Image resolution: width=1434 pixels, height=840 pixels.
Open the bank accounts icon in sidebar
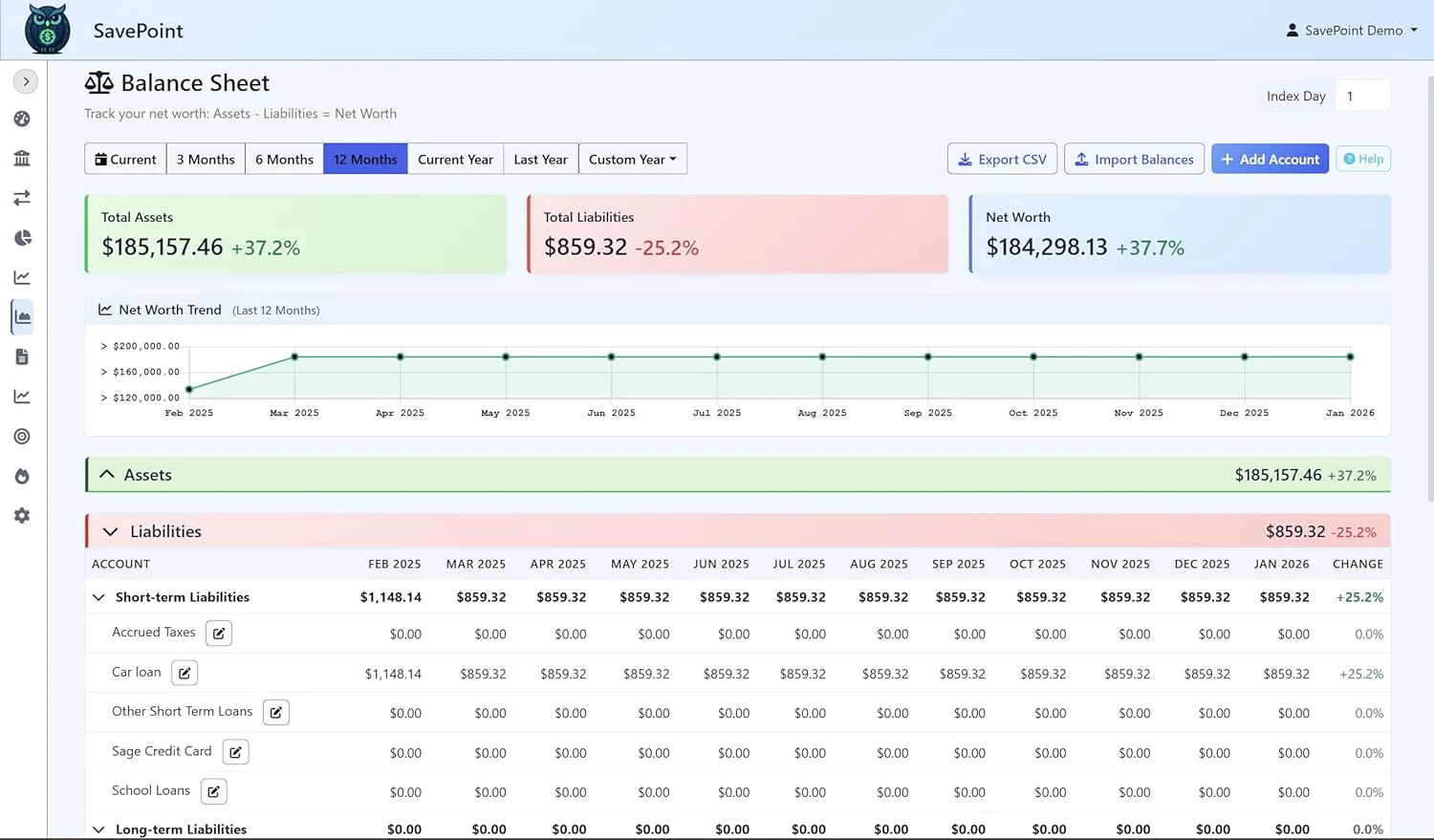pos(22,159)
